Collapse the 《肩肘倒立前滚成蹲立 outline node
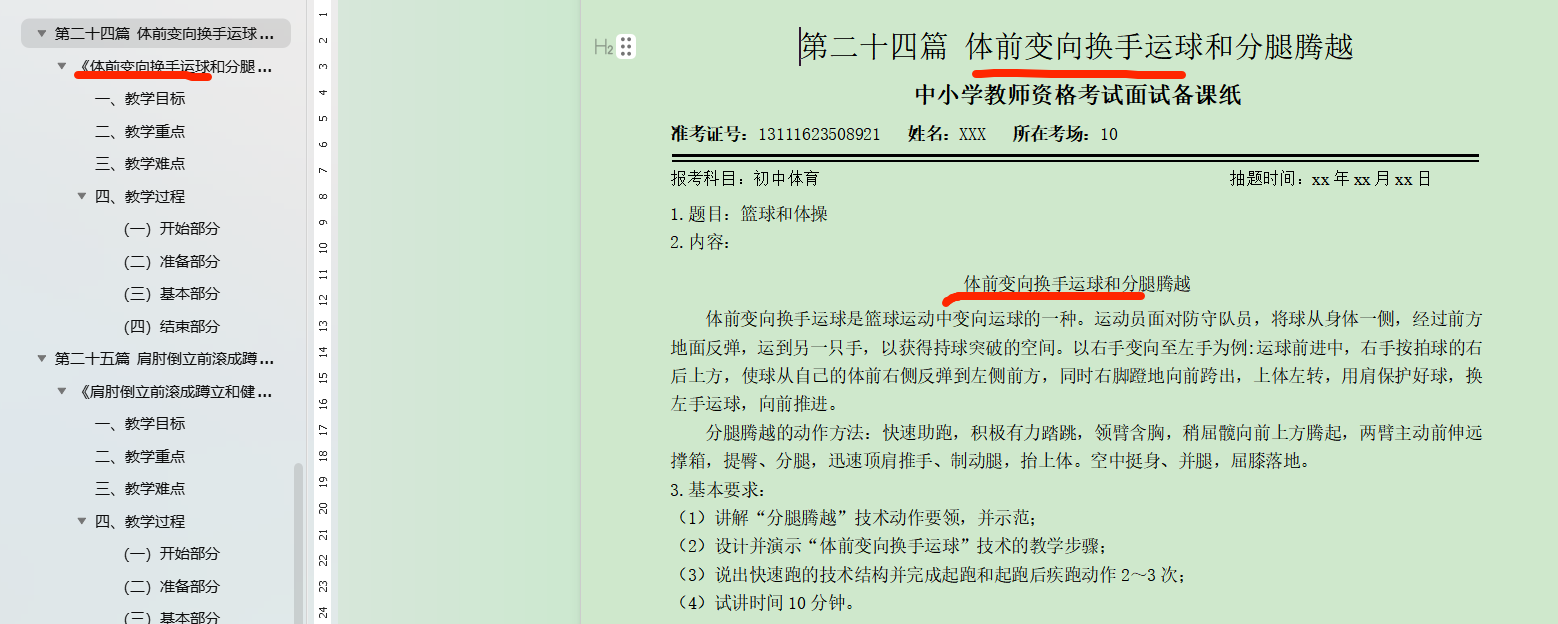Viewport: 1558px width, 624px height. [x=62, y=391]
